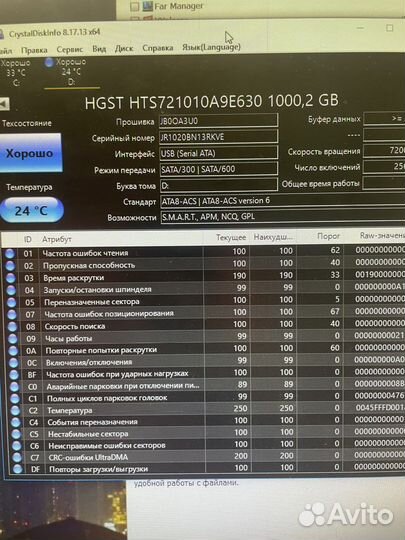405x540 pixels.
Task: Click the serial number field JR1020BN13RKVE
Action: pyautogui.click(x=218, y=137)
